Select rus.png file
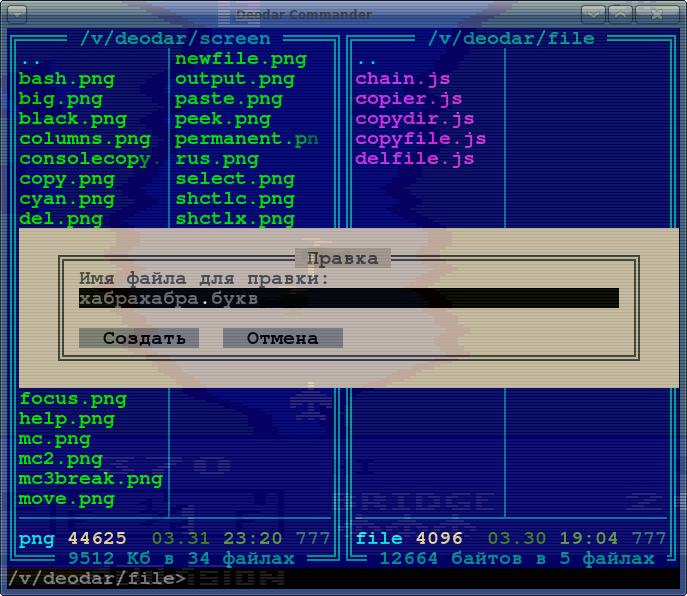Image resolution: width=687 pixels, height=596 pixels. click(217, 159)
